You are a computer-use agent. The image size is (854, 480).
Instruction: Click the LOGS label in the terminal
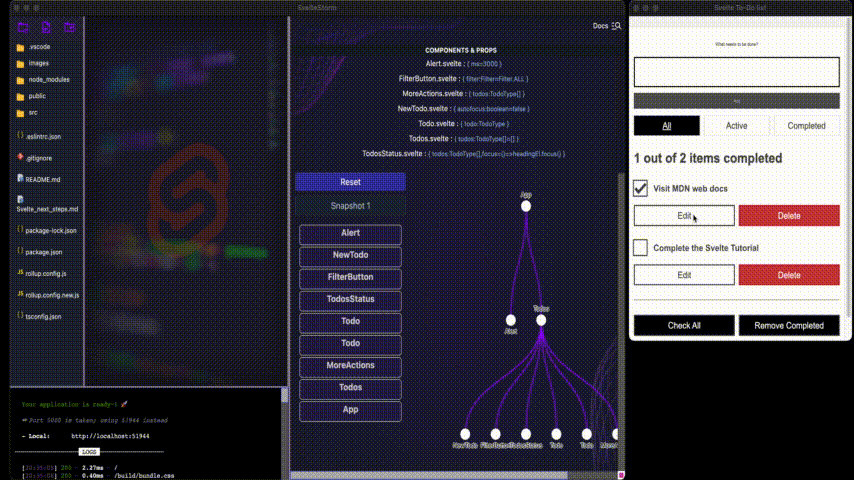pos(89,452)
